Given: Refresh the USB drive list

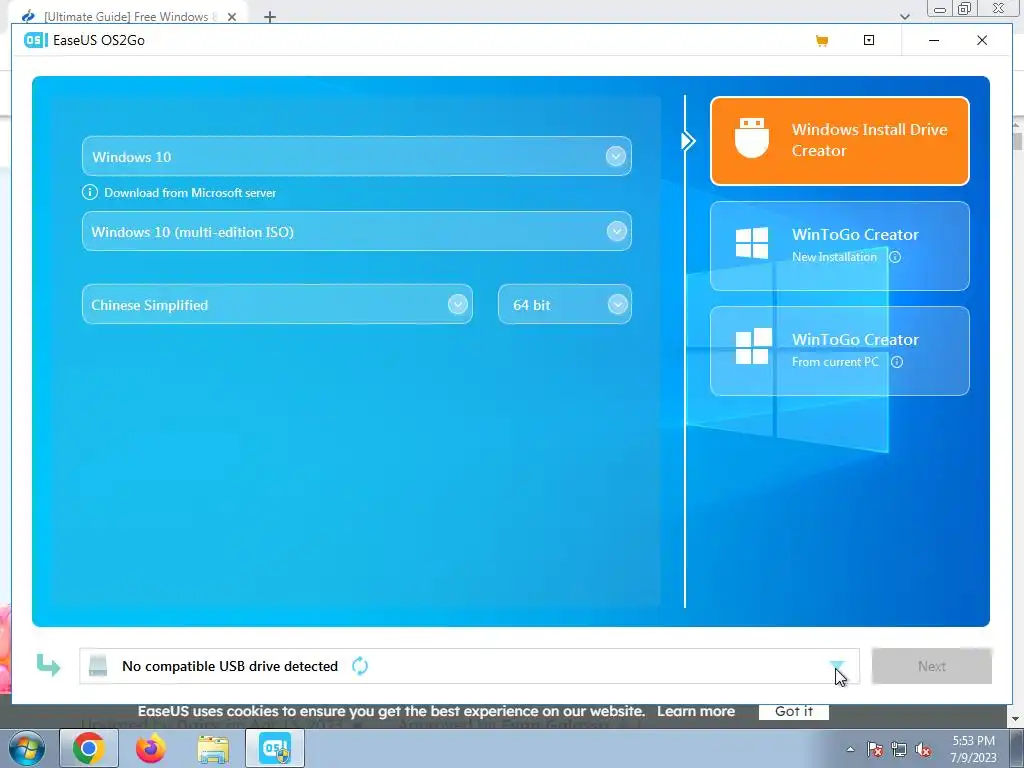Looking at the screenshot, I should [x=360, y=666].
